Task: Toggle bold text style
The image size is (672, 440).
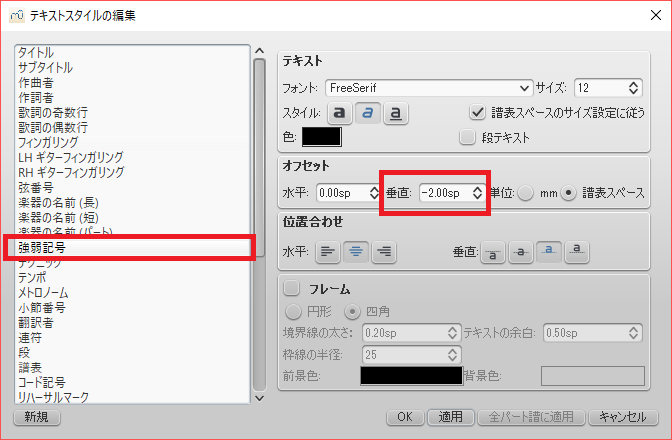Action: pyautogui.click(x=339, y=113)
